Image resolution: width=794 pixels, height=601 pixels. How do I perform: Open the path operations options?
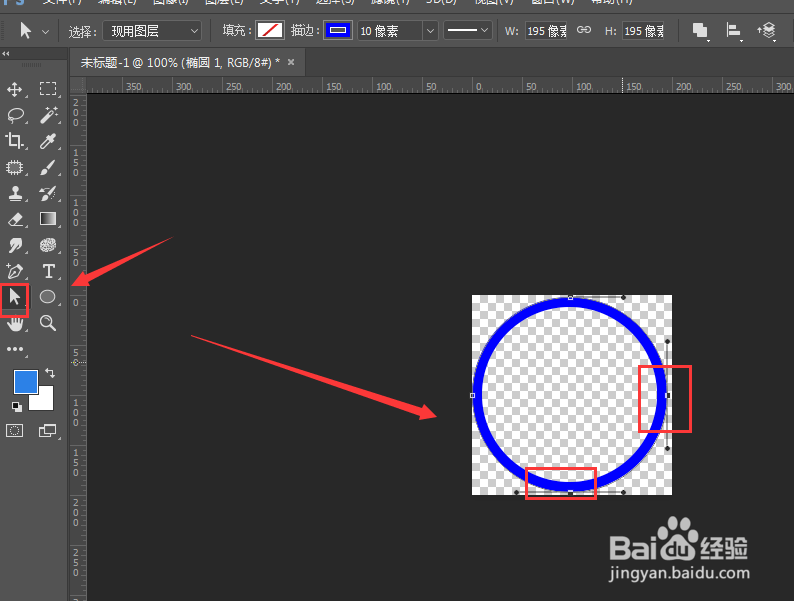tap(700, 31)
